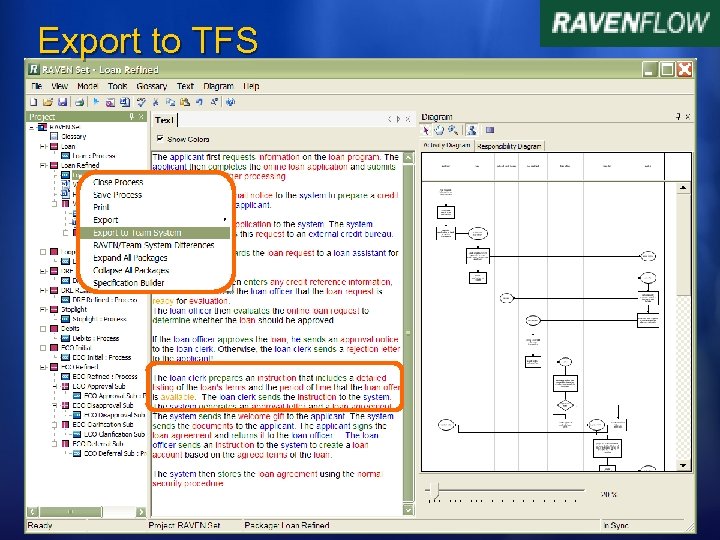Click the Copy toolbar icon
The width and height of the screenshot is (720, 540).
click(x=170, y=102)
